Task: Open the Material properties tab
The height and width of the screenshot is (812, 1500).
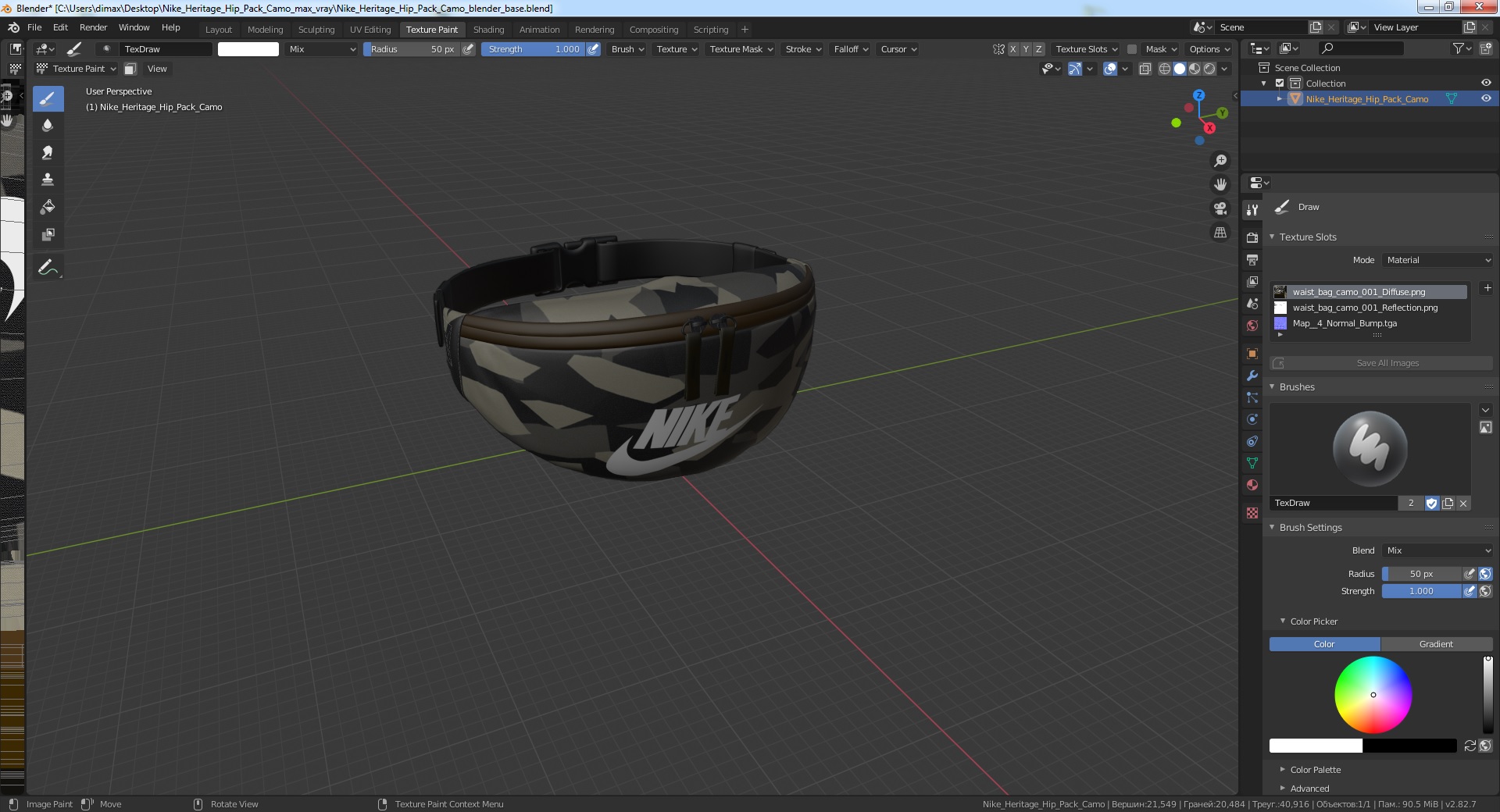Action: pyautogui.click(x=1252, y=485)
